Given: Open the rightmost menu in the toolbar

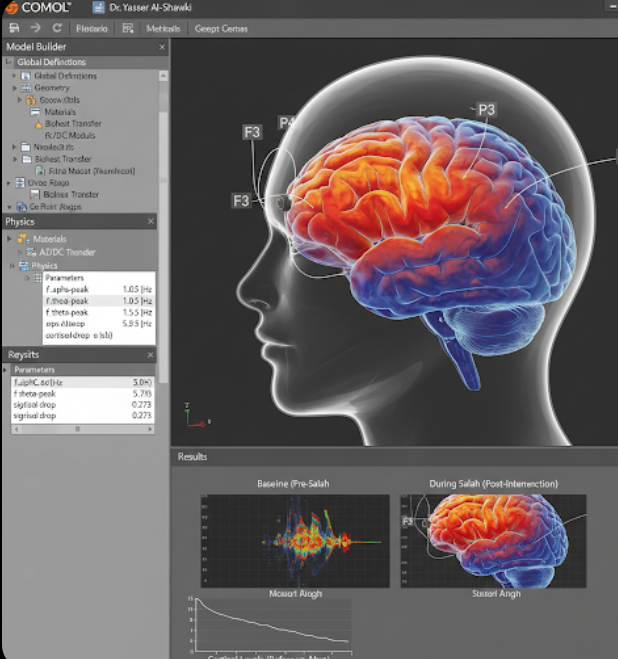Looking at the screenshot, I should click(221, 28).
